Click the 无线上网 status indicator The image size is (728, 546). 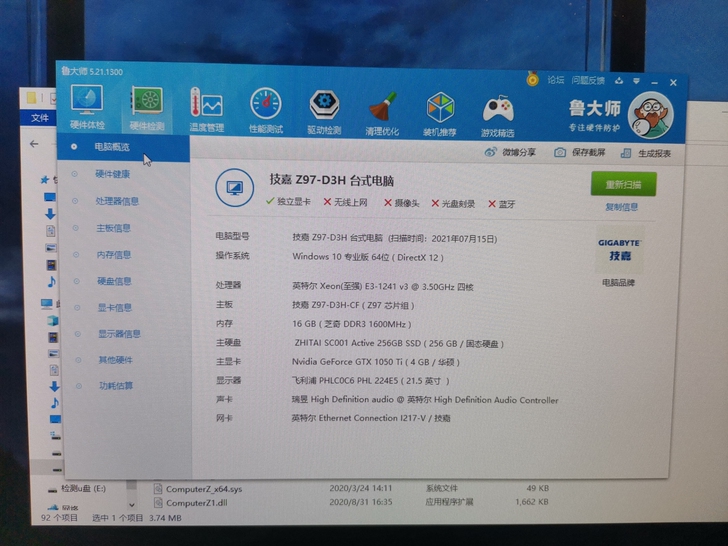pyautogui.click(x=345, y=202)
